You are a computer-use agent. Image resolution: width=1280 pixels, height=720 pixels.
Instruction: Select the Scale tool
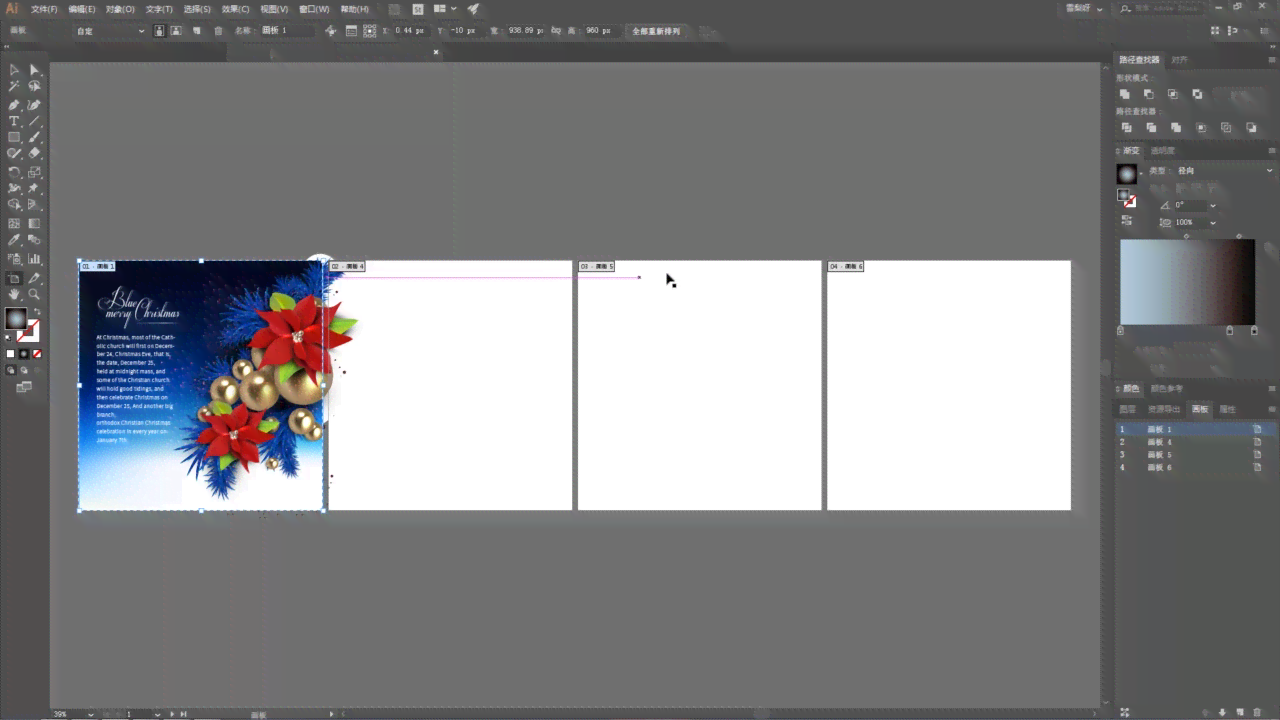point(34,172)
